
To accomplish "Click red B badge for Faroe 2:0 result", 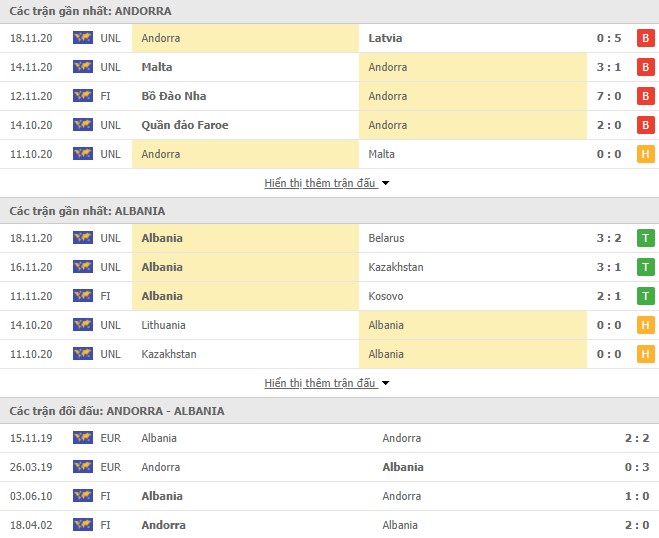I will 646,125.
